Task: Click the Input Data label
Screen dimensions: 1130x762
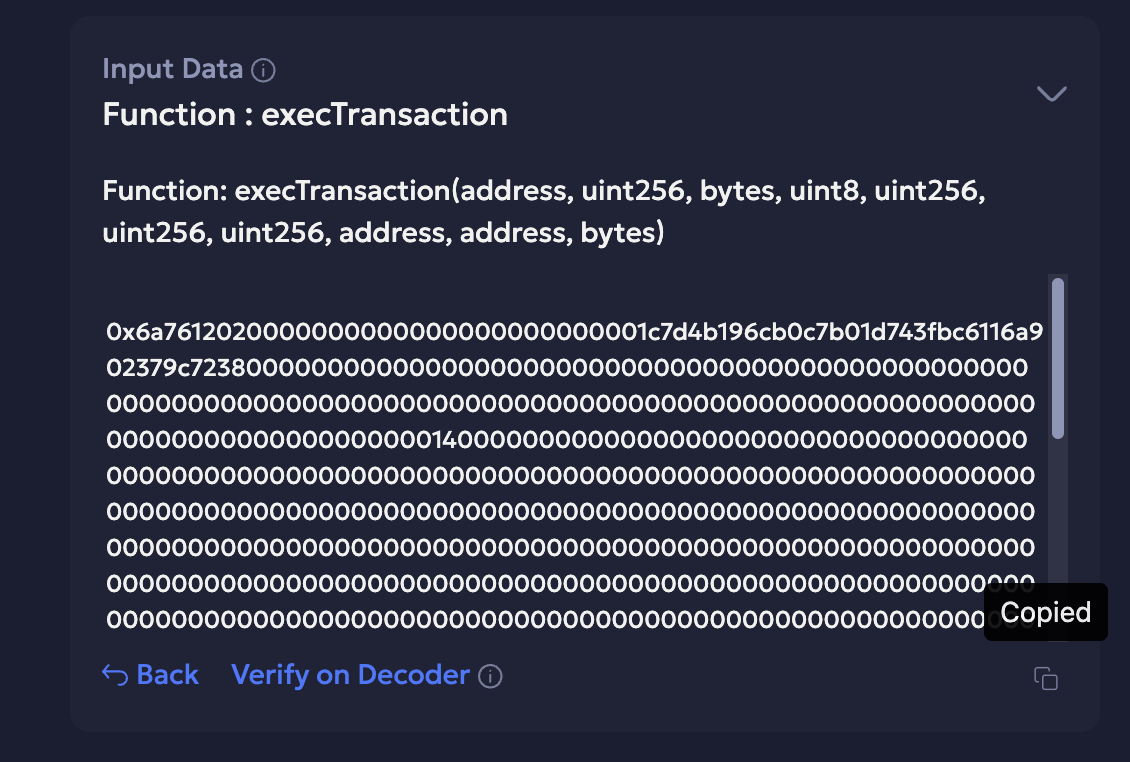Action: click(x=172, y=69)
